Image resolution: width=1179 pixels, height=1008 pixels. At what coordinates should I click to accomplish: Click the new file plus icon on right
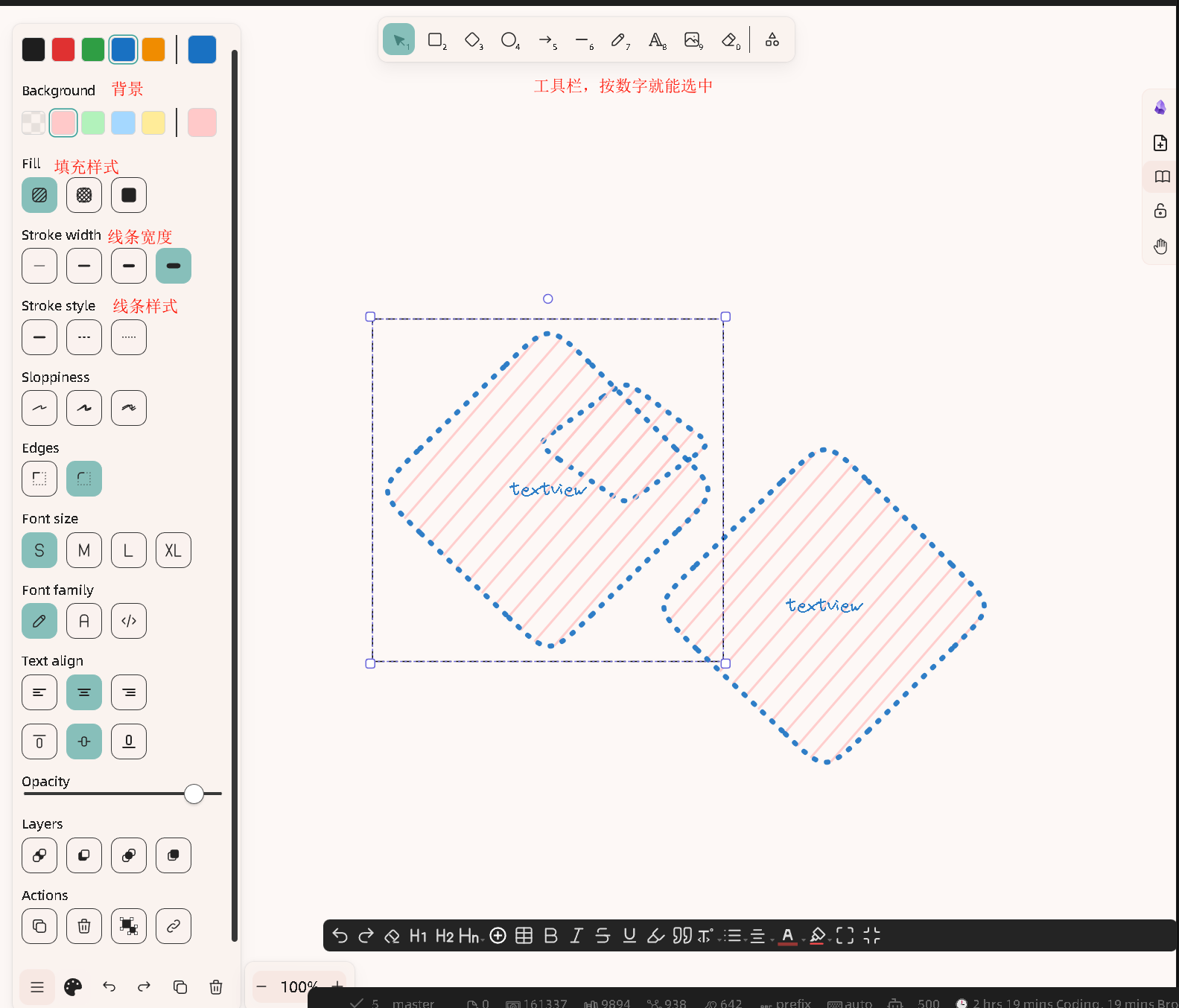pos(1160,142)
